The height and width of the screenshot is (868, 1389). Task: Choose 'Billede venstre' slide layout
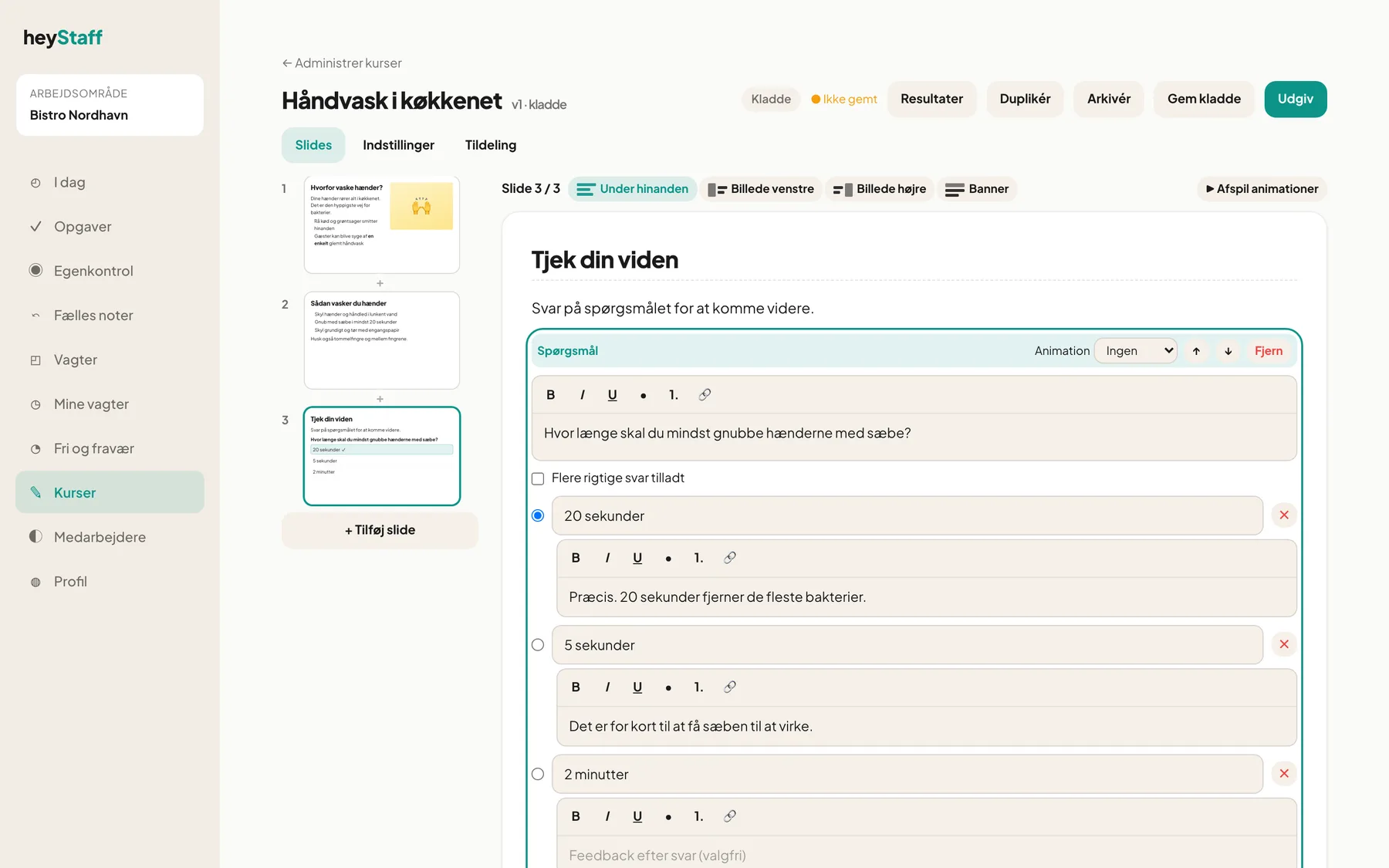coord(761,189)
